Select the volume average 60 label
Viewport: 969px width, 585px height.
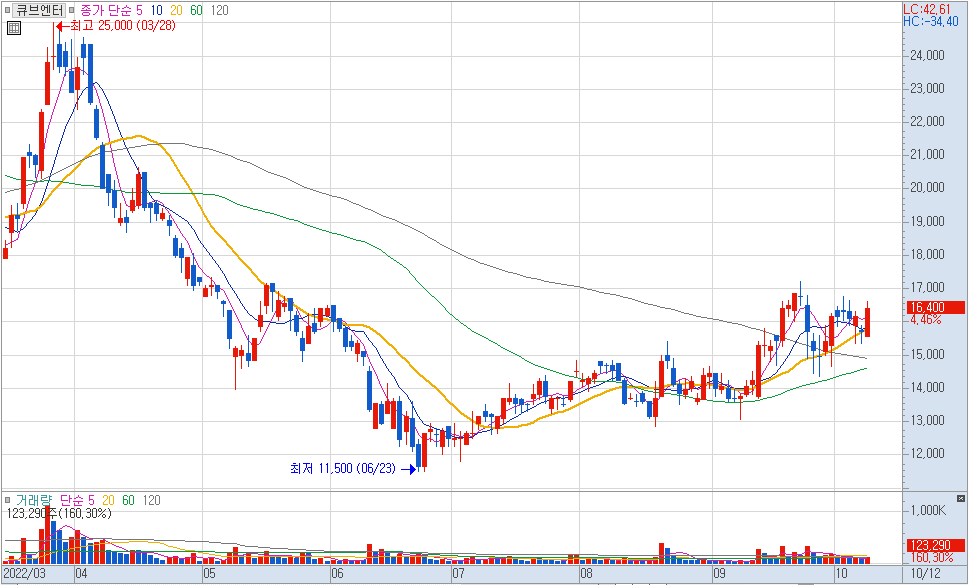(128, 500)
